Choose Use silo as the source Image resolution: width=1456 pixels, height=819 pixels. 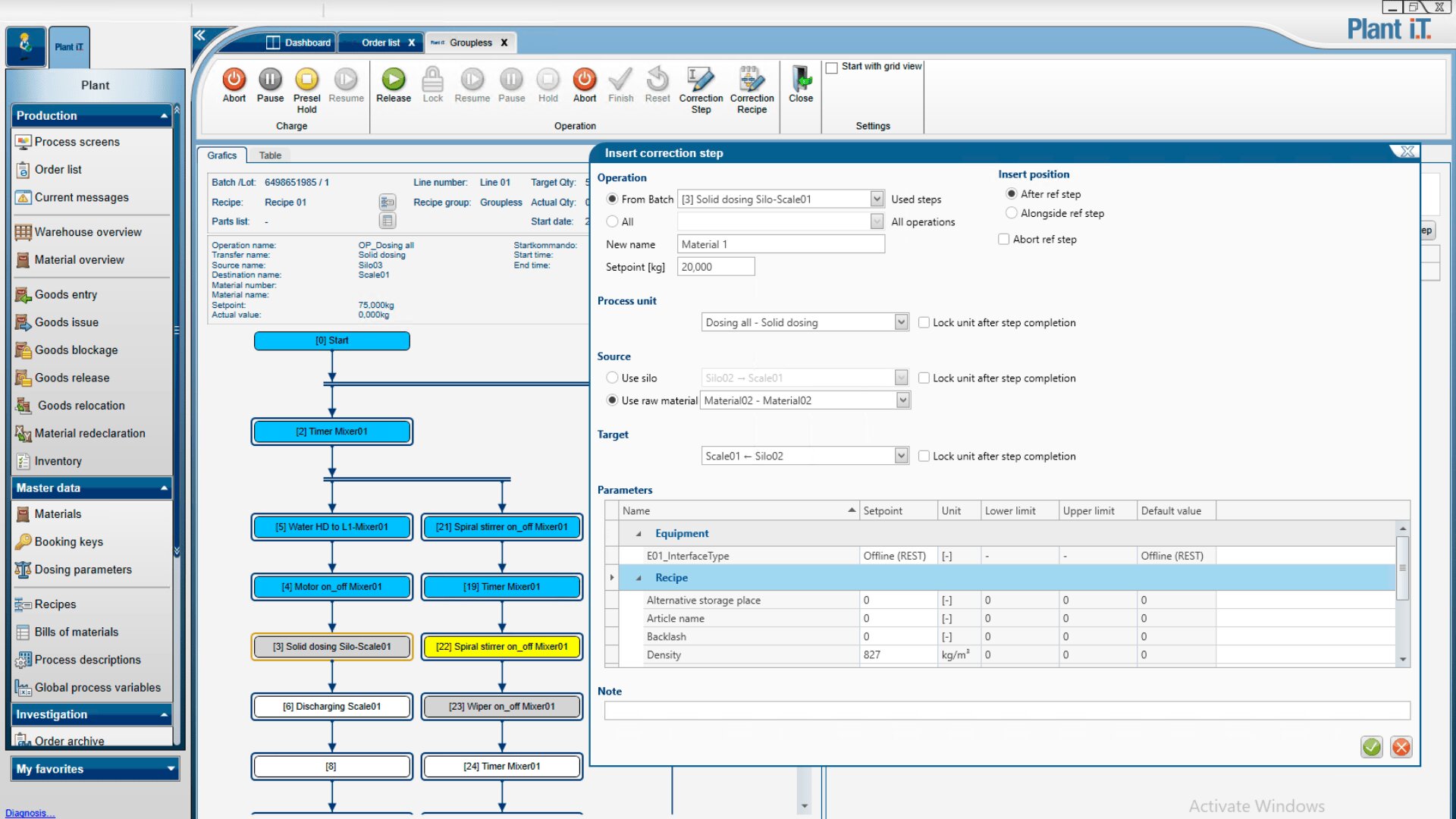pyautogui.click(x=612, y=378)
